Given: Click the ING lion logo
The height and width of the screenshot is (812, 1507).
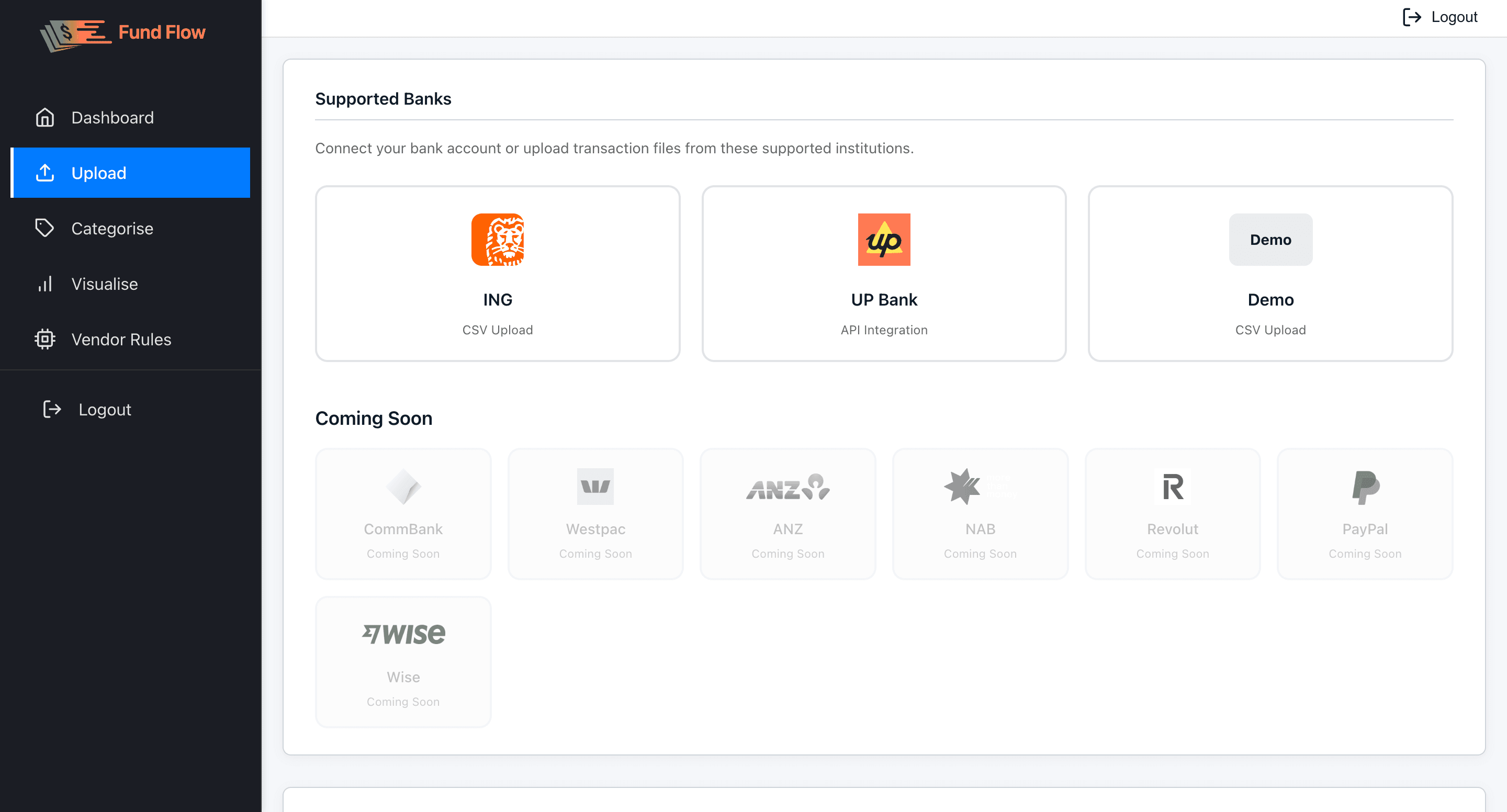Looking at the screenshot, I should (x=498, y=240).
